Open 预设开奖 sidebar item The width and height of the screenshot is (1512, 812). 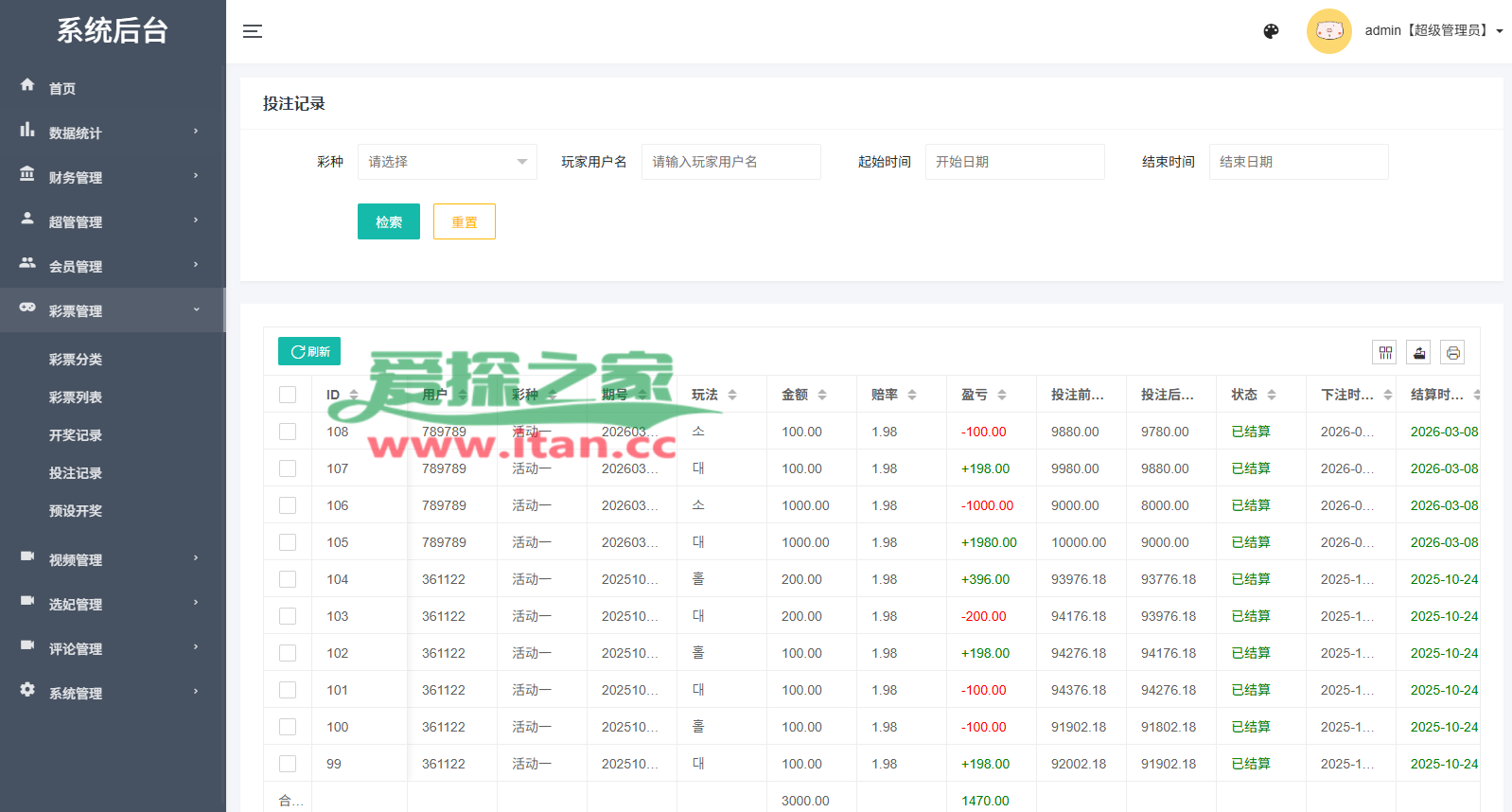76,511
